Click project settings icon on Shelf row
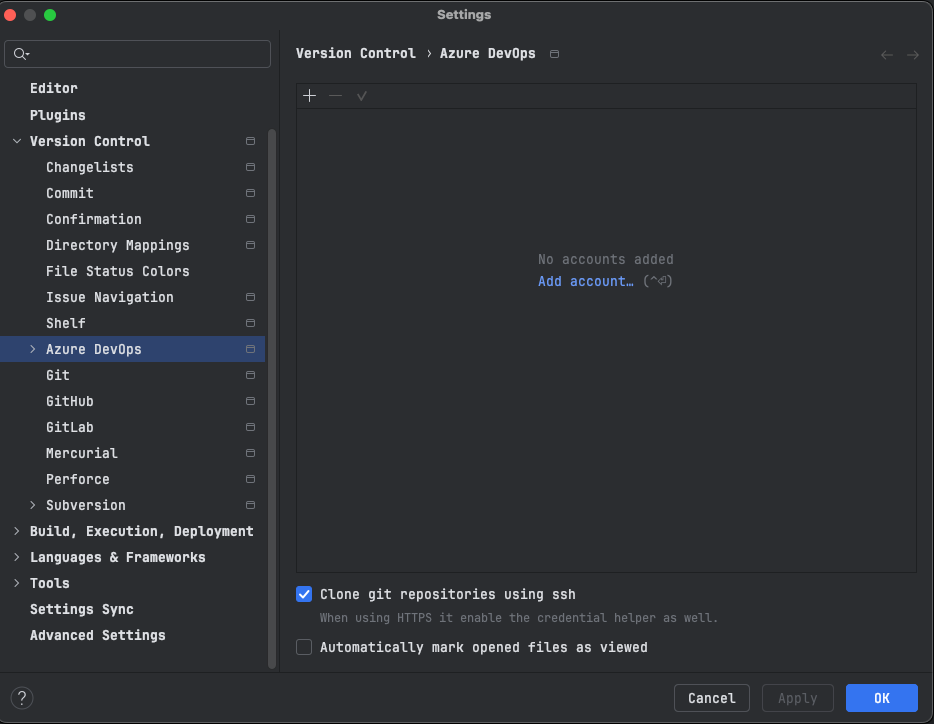This screenshot has width=934, height=724. point(250,323)
